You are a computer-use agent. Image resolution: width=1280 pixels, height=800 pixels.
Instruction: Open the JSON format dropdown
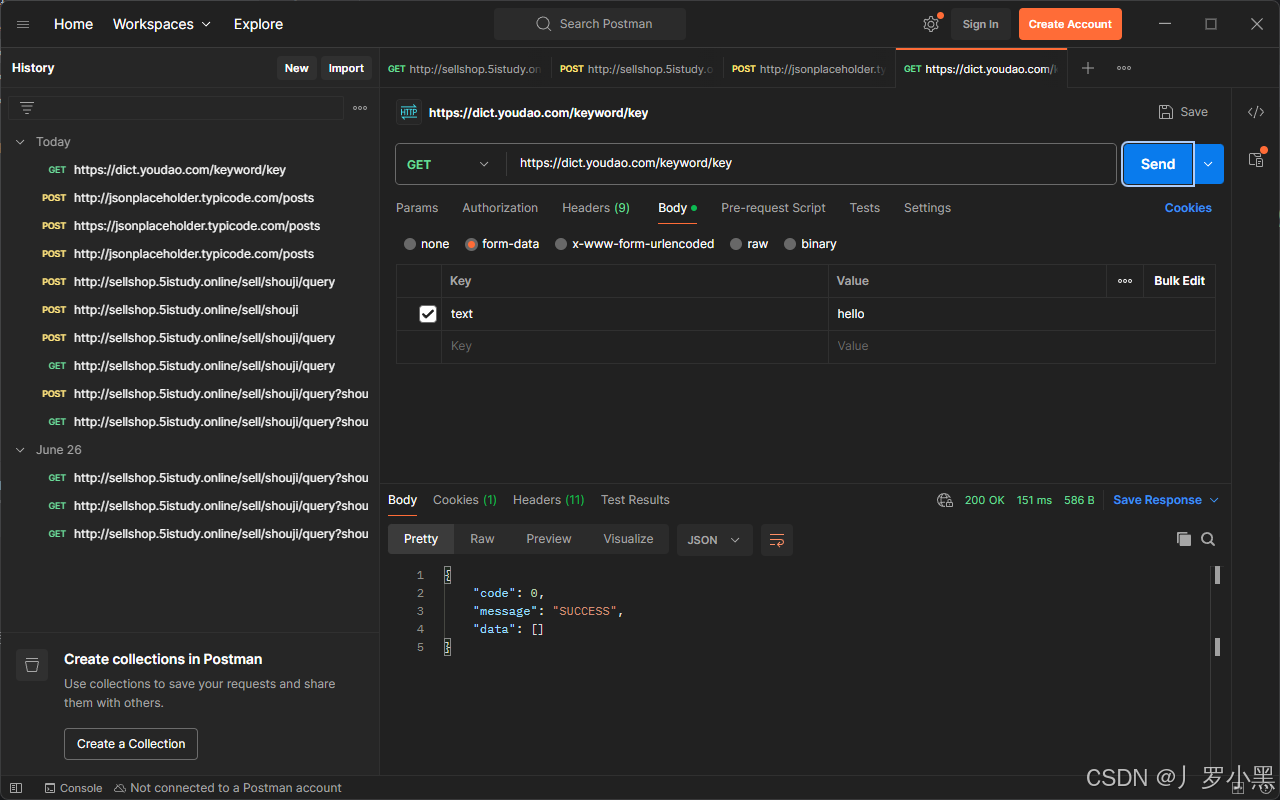click(715, 540)
